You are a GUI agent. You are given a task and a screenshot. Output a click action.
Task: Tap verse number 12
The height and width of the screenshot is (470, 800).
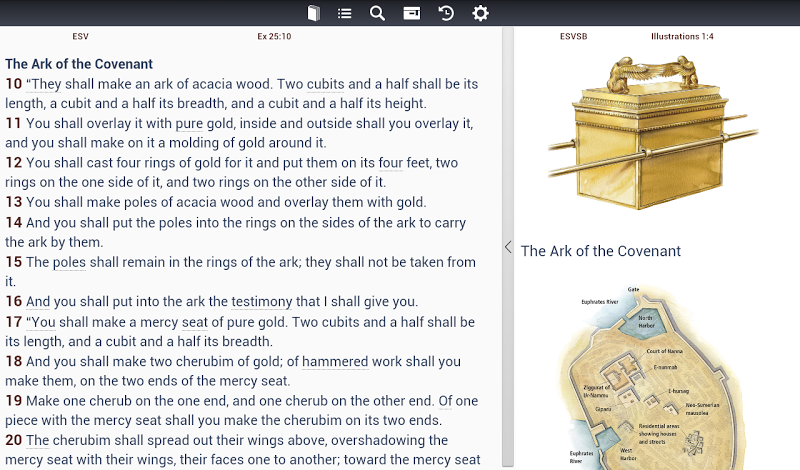click(x=14, y=163)
